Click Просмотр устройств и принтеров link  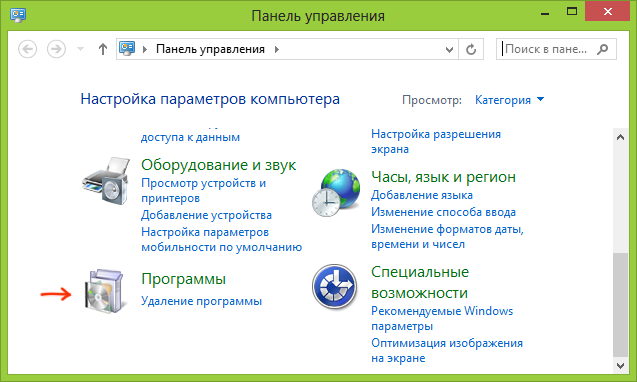(x=204, y=191)
